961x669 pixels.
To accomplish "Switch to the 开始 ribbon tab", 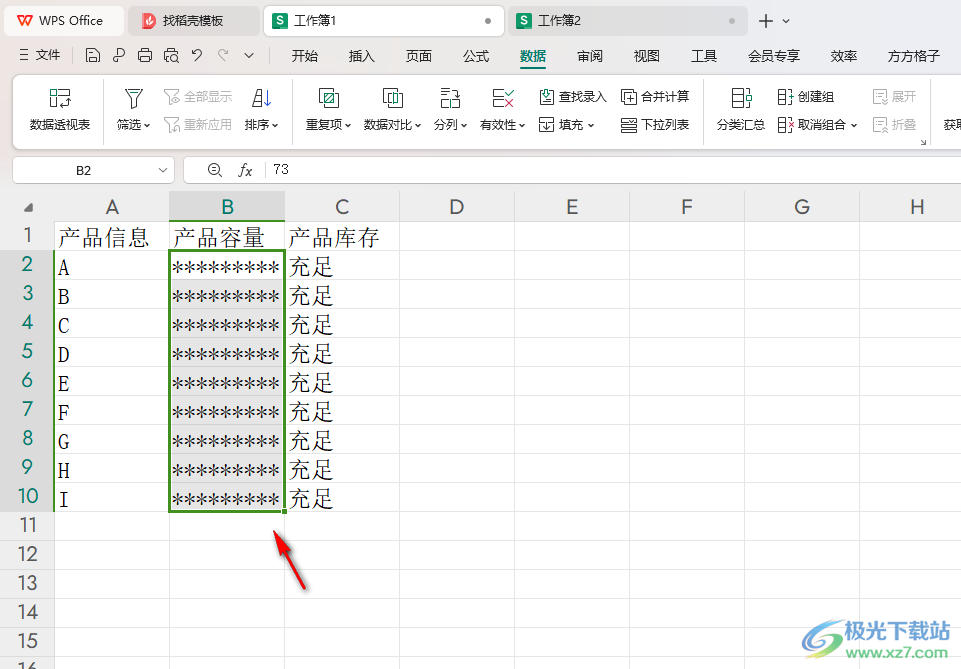I will (x=305, y=56).
